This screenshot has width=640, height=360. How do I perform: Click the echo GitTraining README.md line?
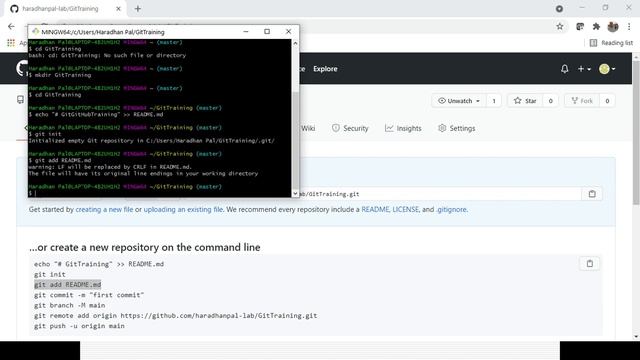[99, 264]
